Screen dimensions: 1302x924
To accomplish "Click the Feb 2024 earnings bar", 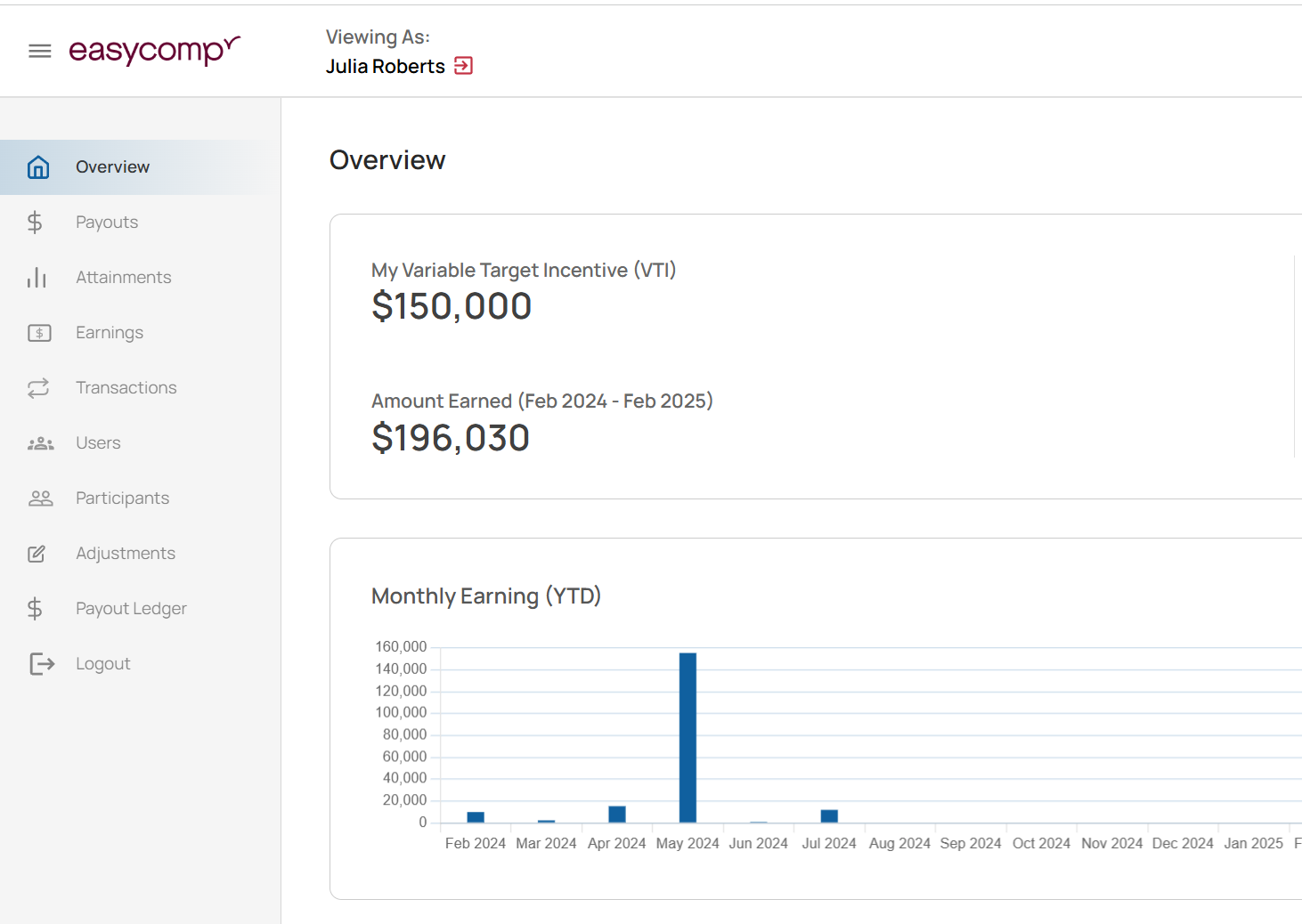I will pos(476,817).
